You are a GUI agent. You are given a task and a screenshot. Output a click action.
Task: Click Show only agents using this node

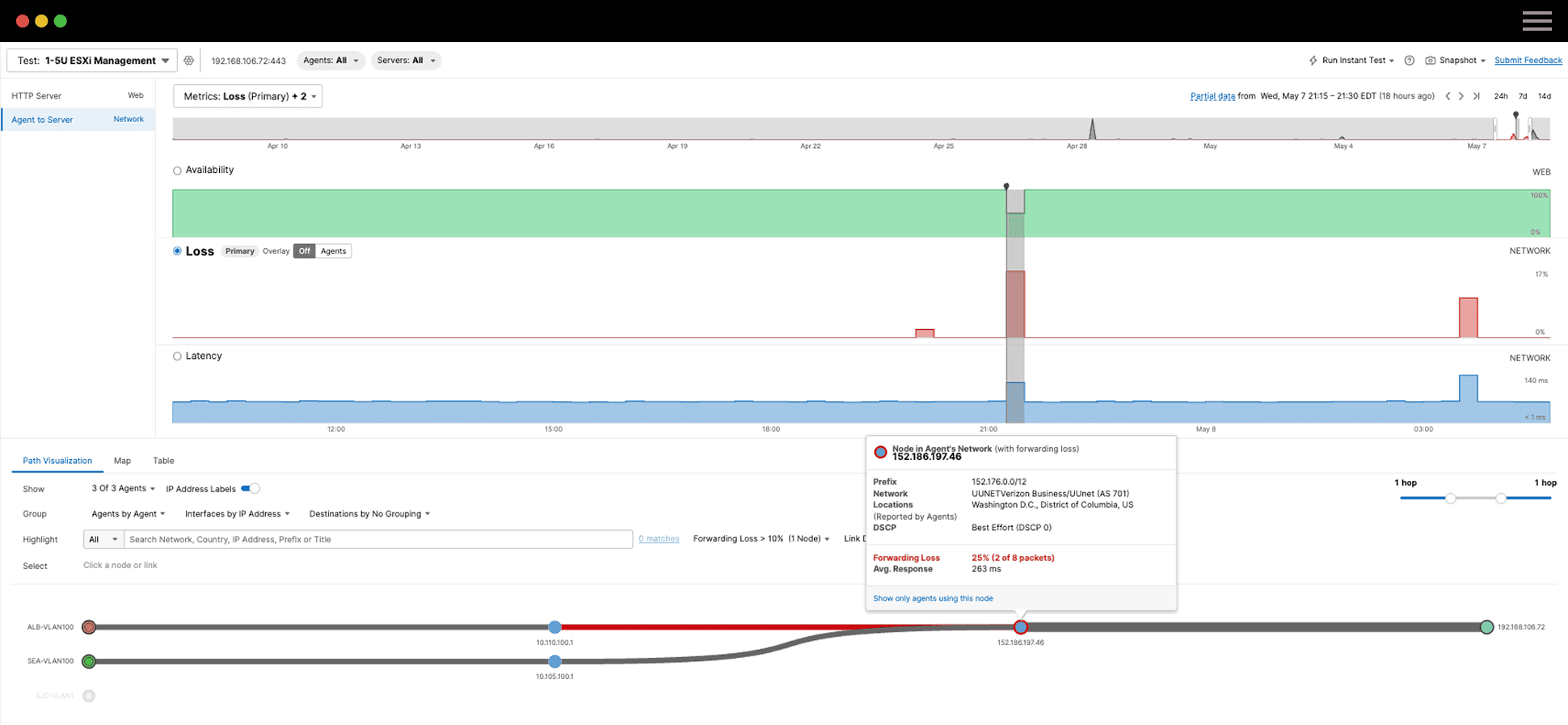point(933,599)
